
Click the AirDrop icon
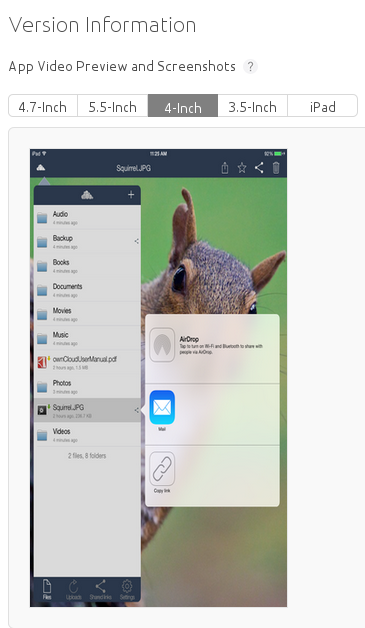click(162, 345)
